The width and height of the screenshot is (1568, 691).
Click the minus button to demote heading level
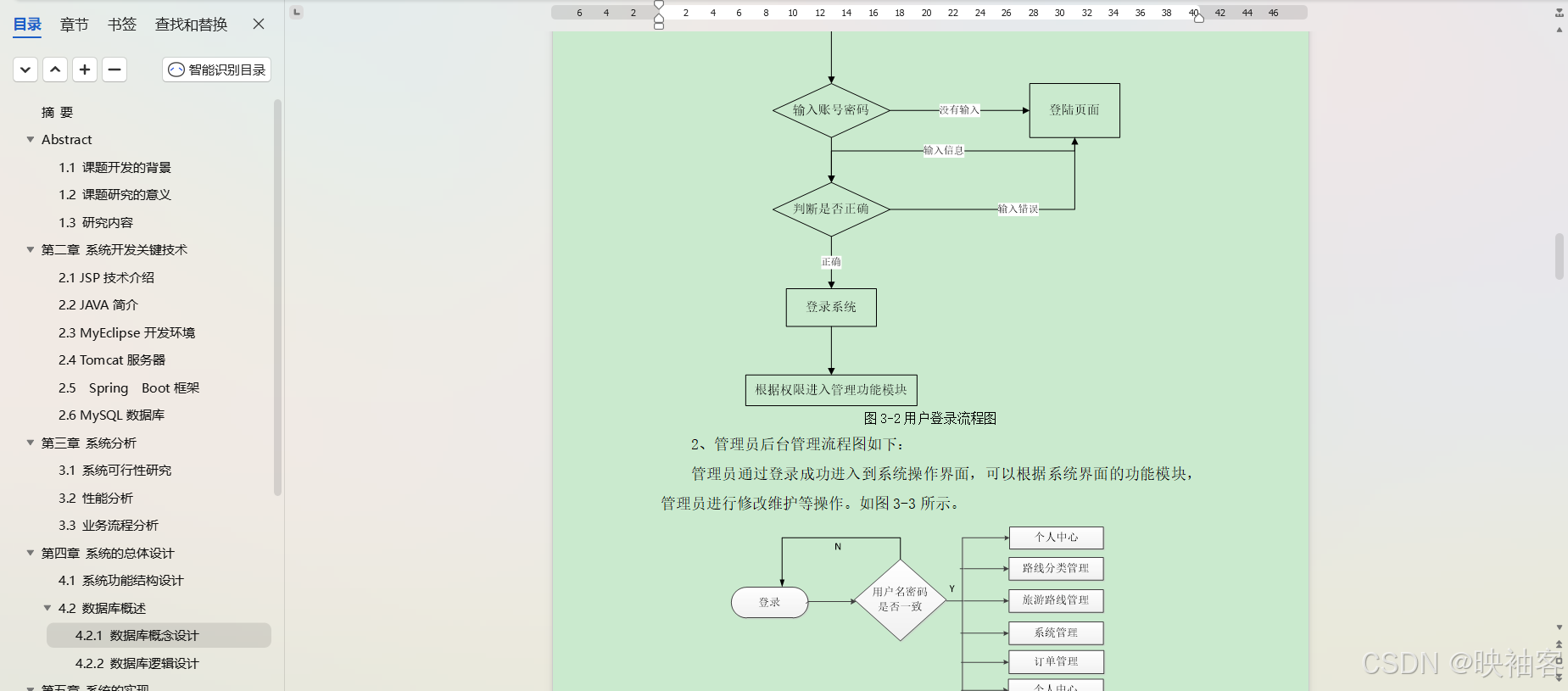click(114, 70)
